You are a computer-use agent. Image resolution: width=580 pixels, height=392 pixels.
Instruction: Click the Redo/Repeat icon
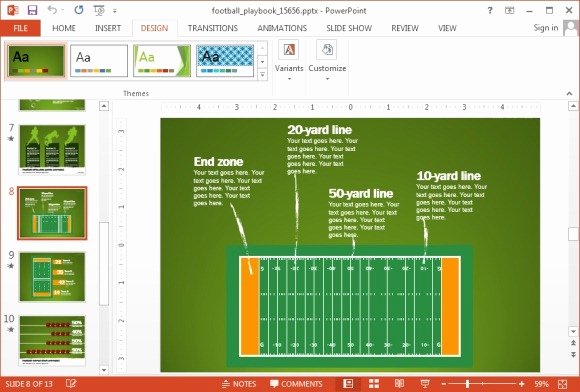point(79,10)
